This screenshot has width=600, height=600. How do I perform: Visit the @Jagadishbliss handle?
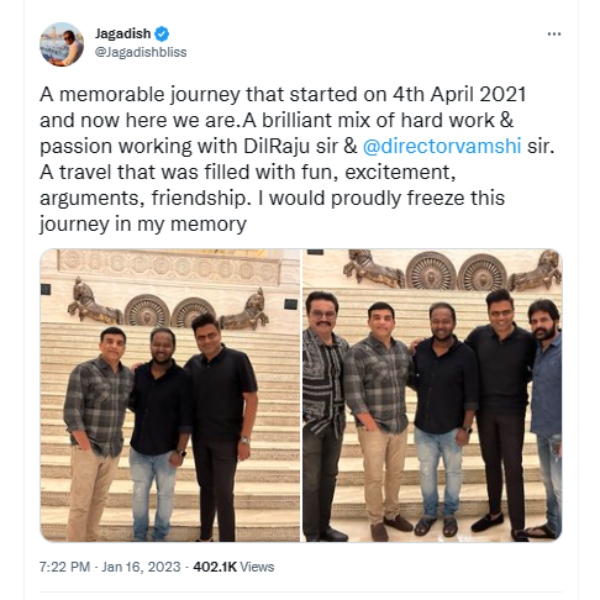click(140, 52)
